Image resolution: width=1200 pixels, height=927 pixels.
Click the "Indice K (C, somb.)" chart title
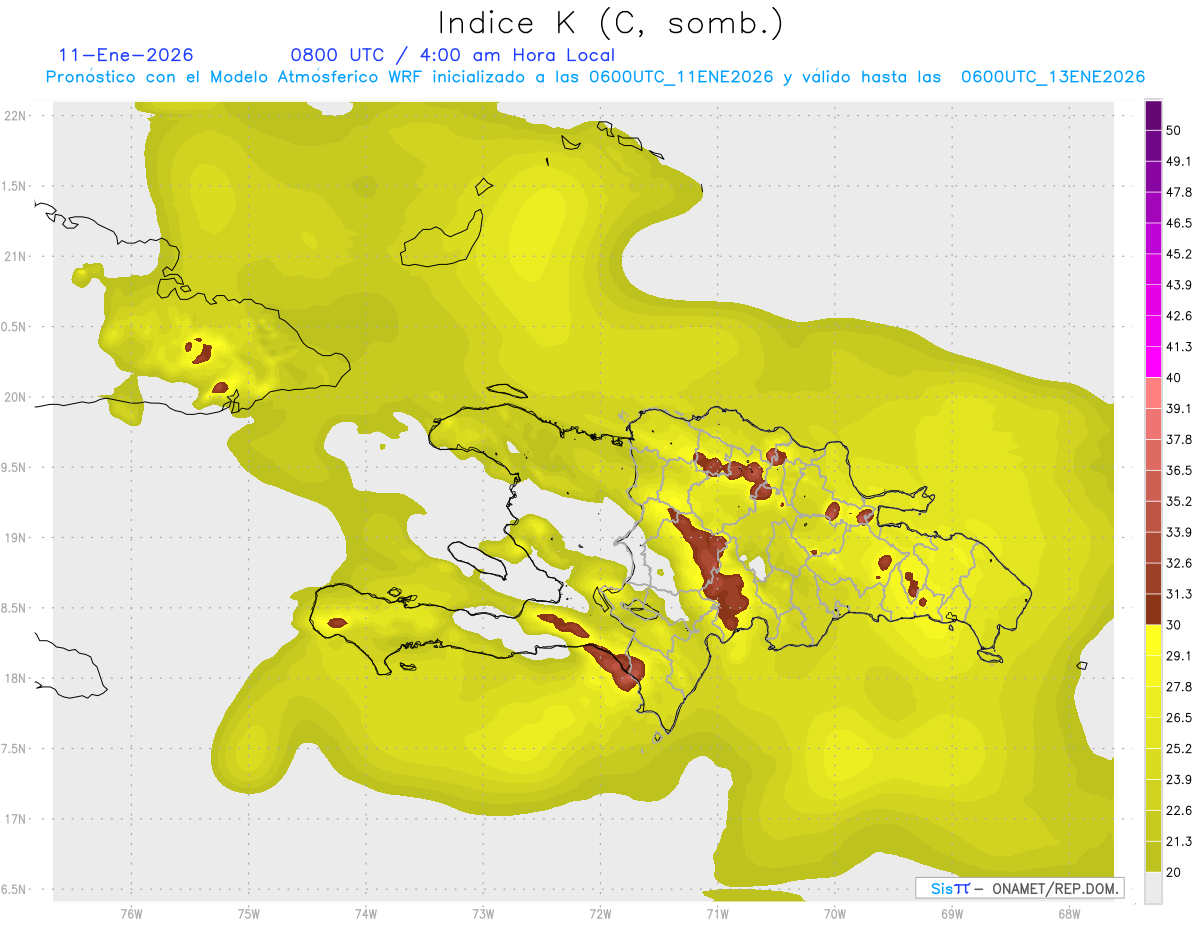(x=611, y=23)
